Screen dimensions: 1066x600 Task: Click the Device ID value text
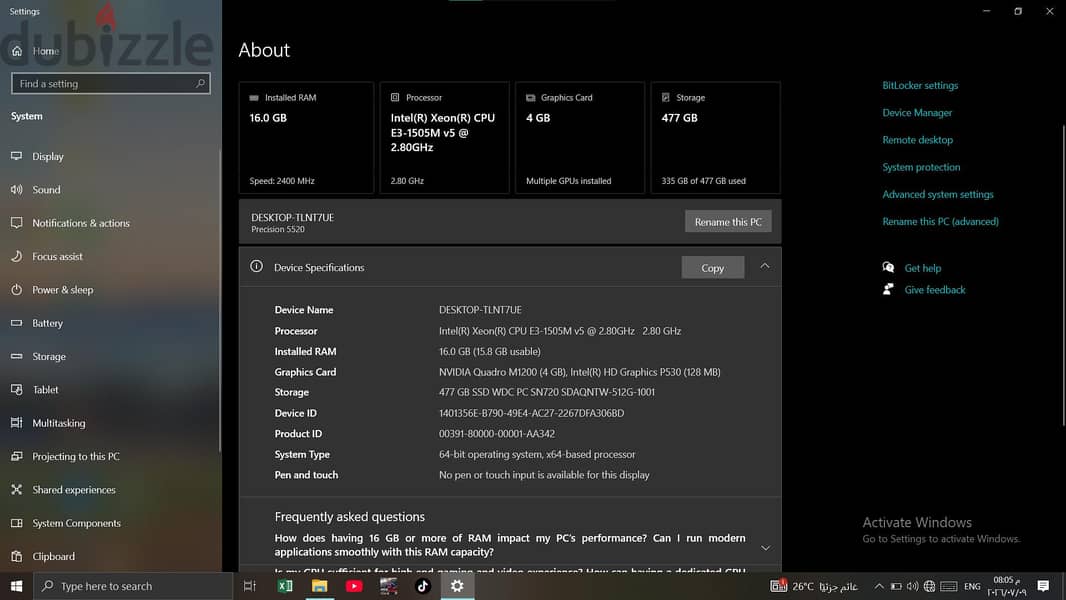click(531, 413)
